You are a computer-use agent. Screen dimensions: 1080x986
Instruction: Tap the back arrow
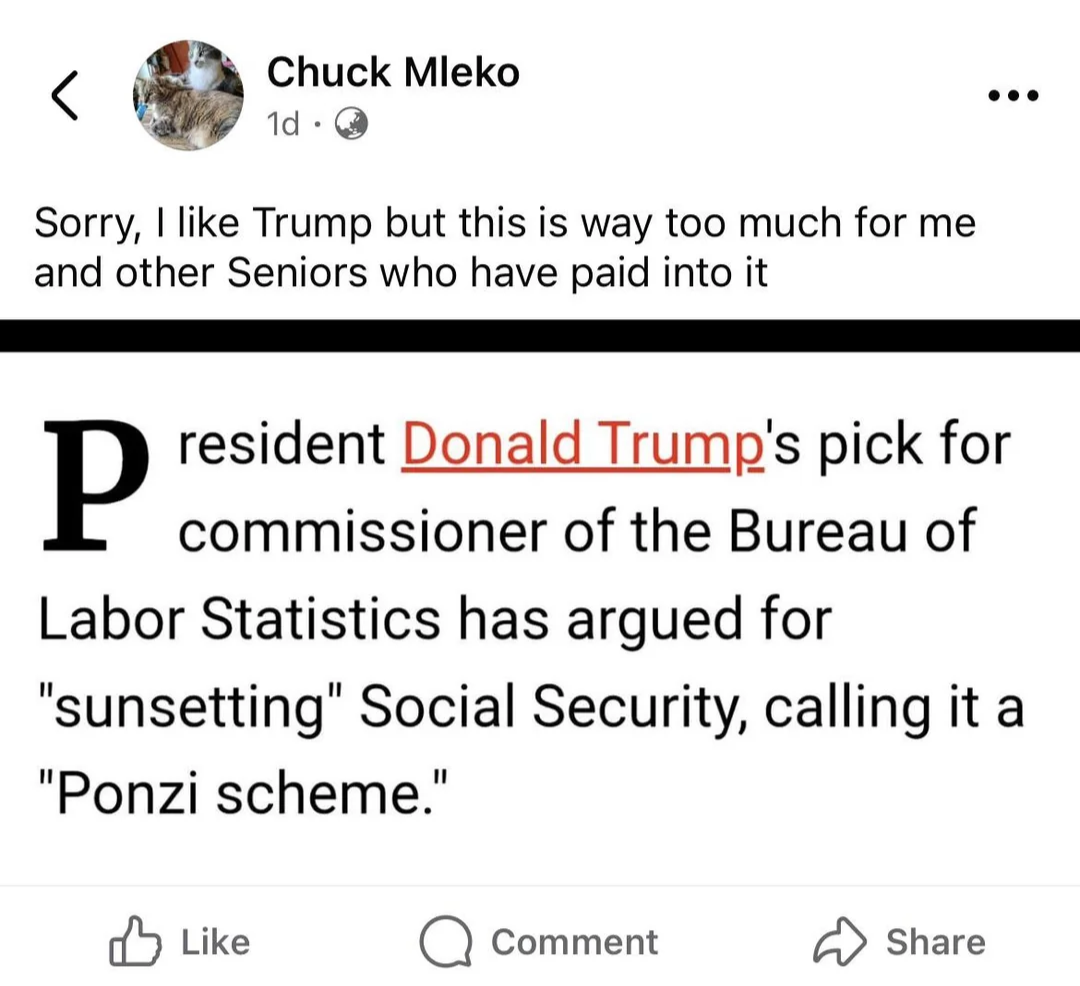click(64, 96)
